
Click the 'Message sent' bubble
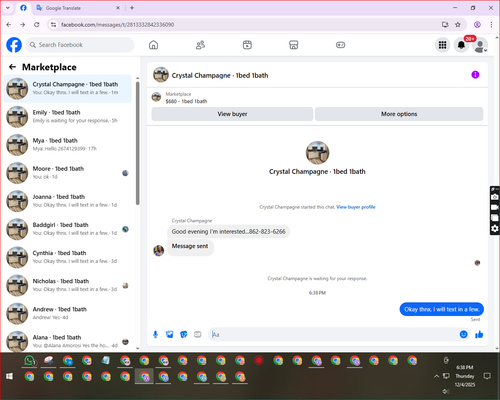(x=190, y=247)
